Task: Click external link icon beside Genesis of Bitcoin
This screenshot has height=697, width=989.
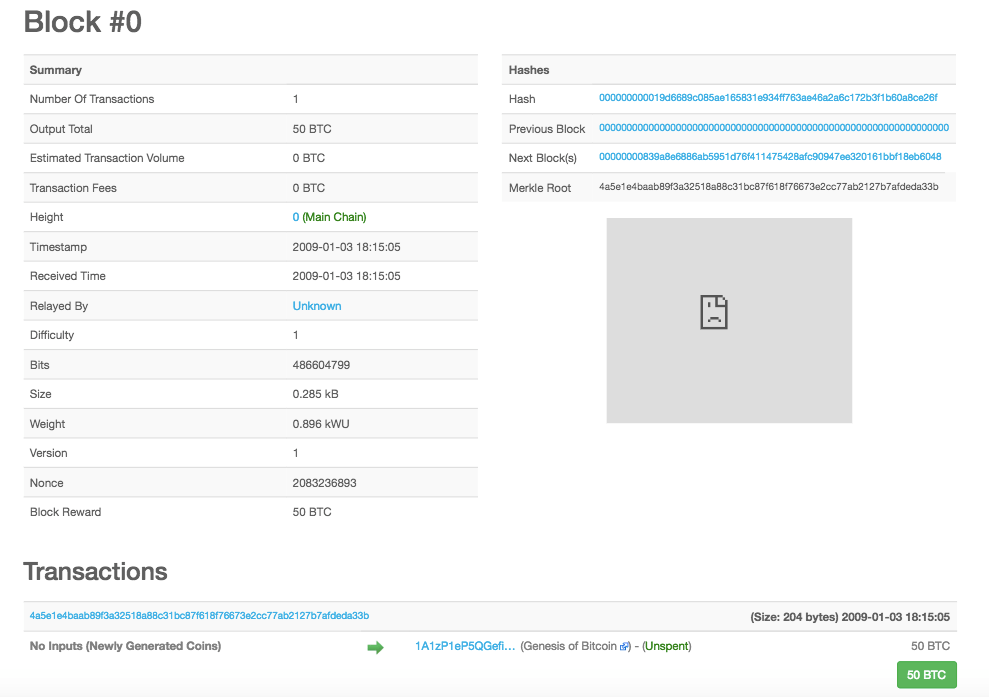Action: click(625, 647)
